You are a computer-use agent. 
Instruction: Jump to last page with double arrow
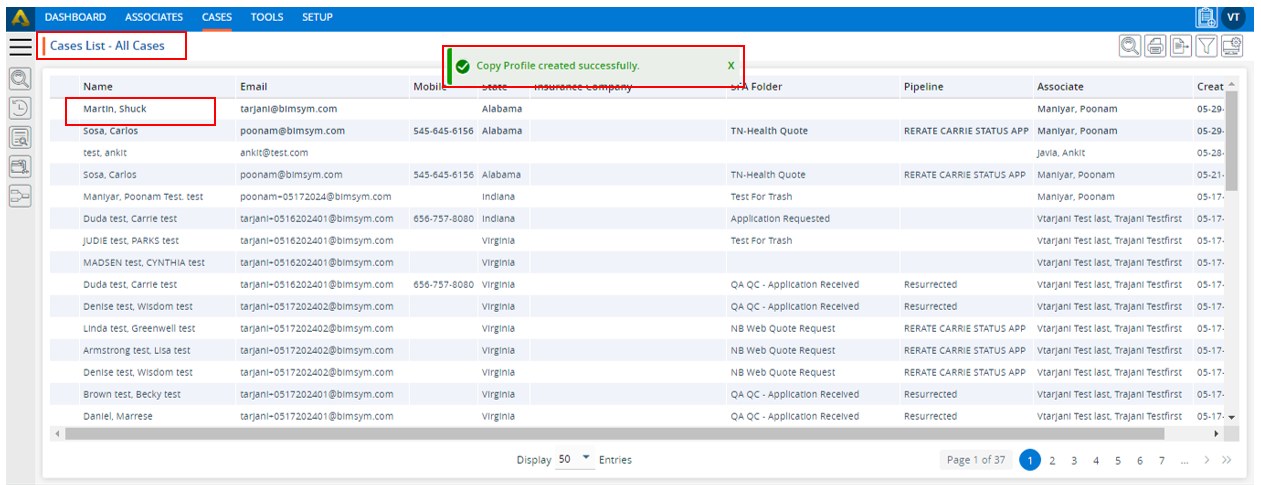[1227, 461]
